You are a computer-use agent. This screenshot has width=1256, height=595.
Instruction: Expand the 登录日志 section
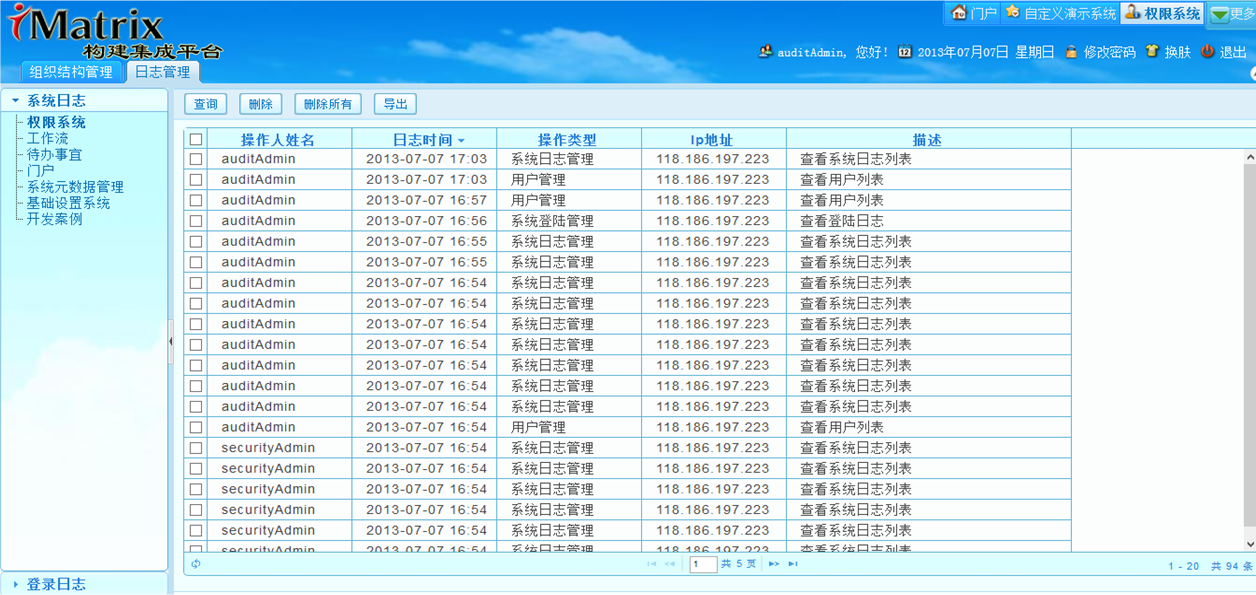(56, 584)
